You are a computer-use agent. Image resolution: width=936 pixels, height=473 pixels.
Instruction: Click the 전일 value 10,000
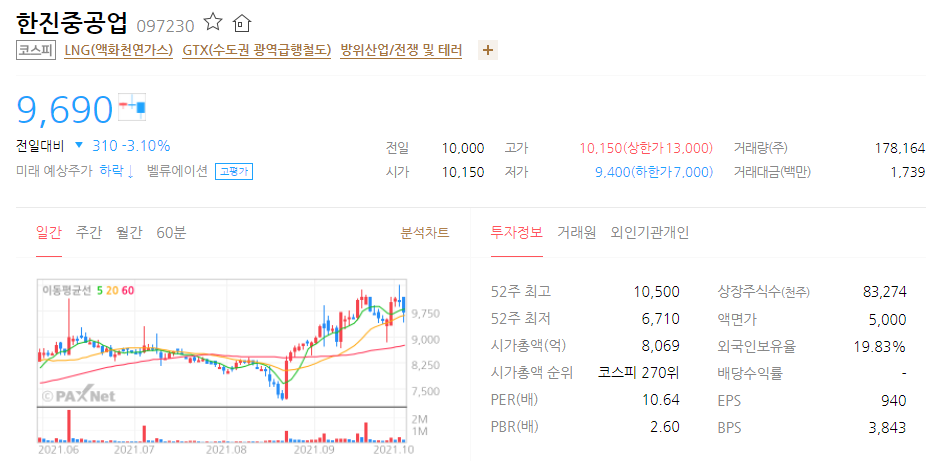pyautogui.click(x=463, y=148)
